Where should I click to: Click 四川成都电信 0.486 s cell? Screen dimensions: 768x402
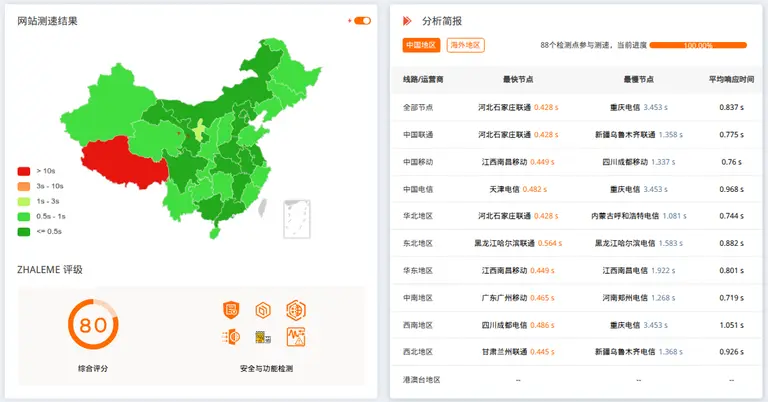click(x=518, y=325)
